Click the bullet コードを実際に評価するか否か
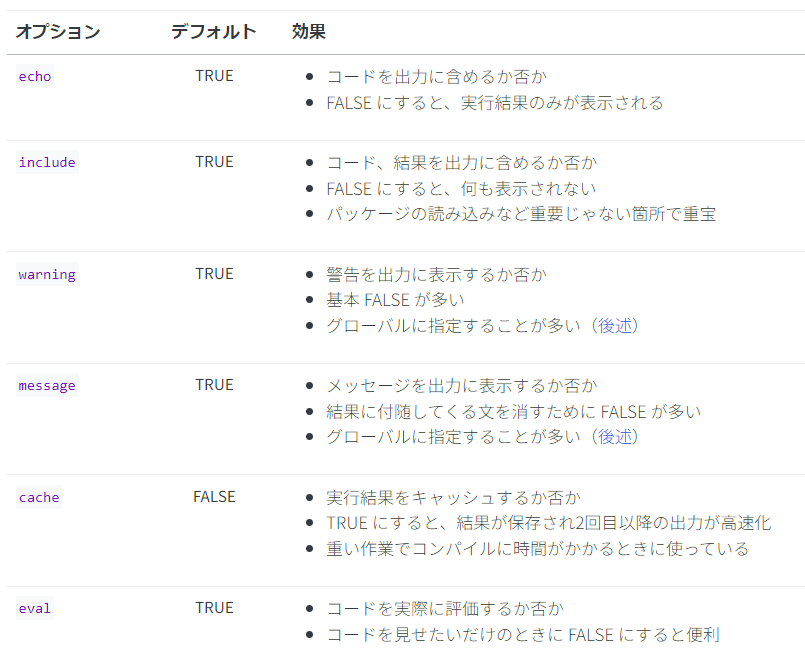Screen dimensions: 805x666 (445, 609)
